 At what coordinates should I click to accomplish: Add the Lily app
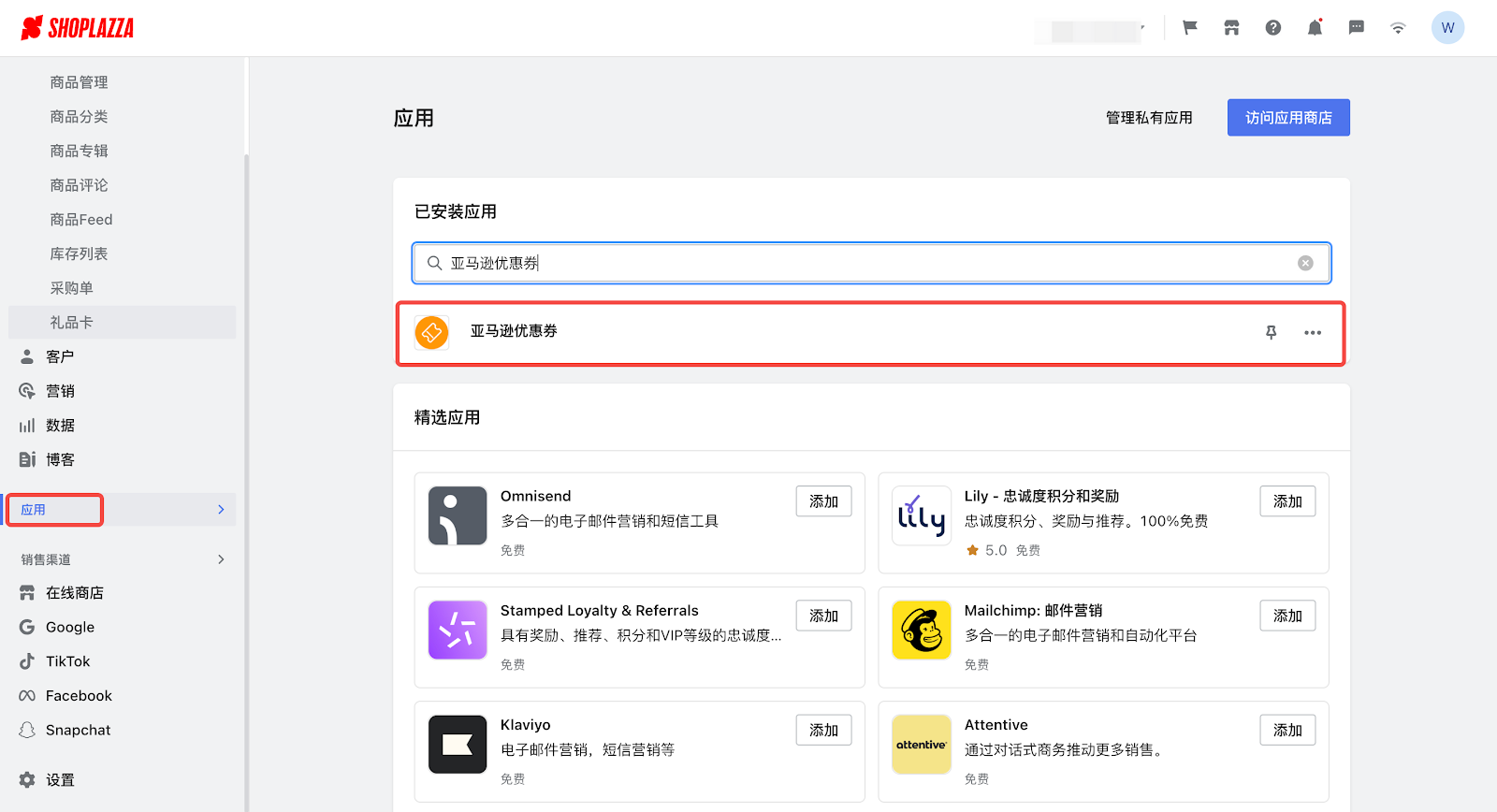coord(1287,501)
